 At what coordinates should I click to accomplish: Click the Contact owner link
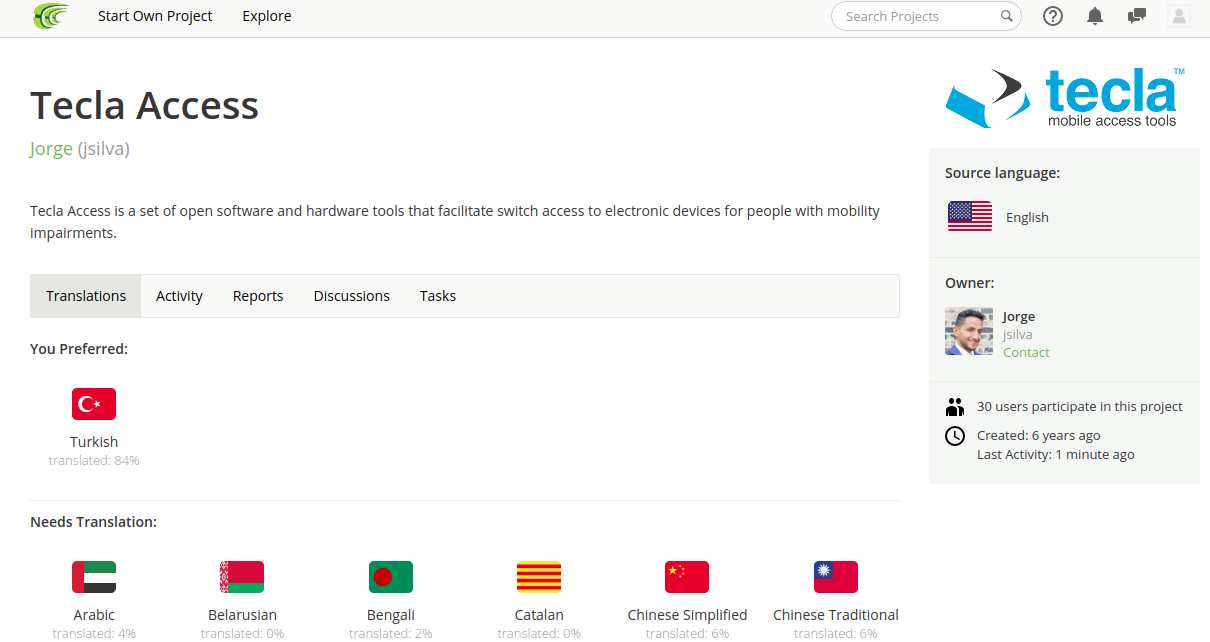tap(1026, 352)
